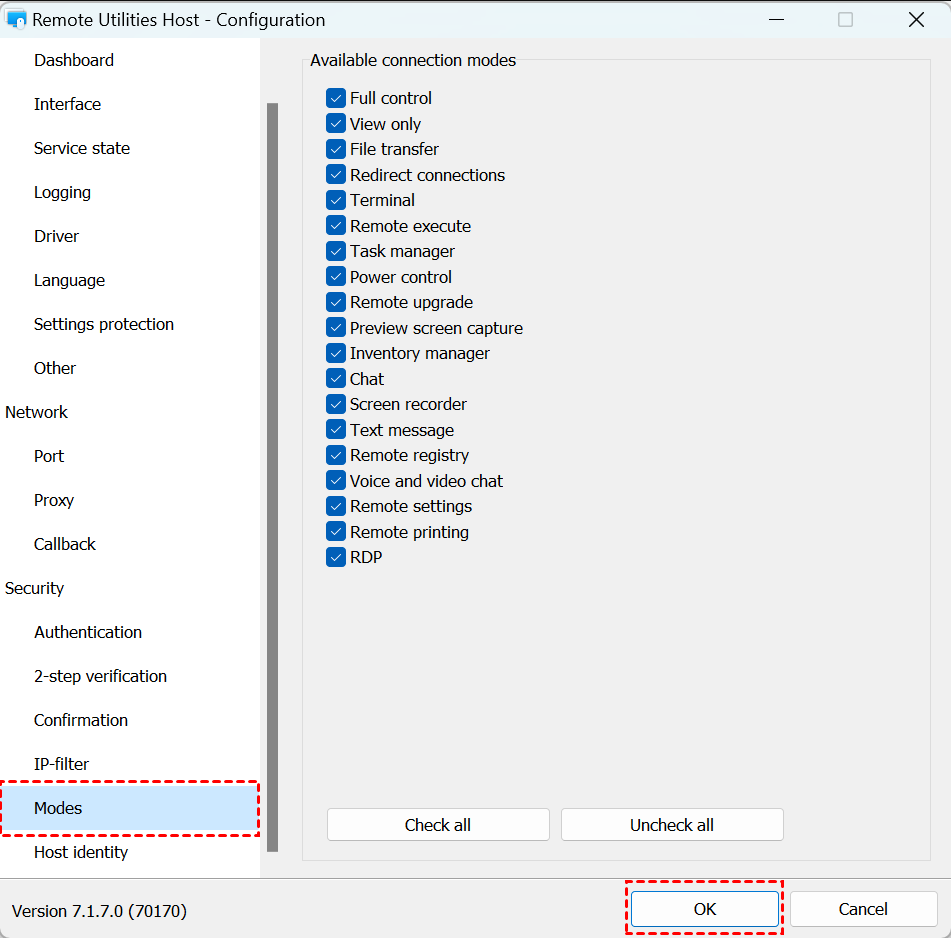The width and height of the screenshot is (951, 938).
Task: Select Authentication under Security
Action: [x=88, y=632]
